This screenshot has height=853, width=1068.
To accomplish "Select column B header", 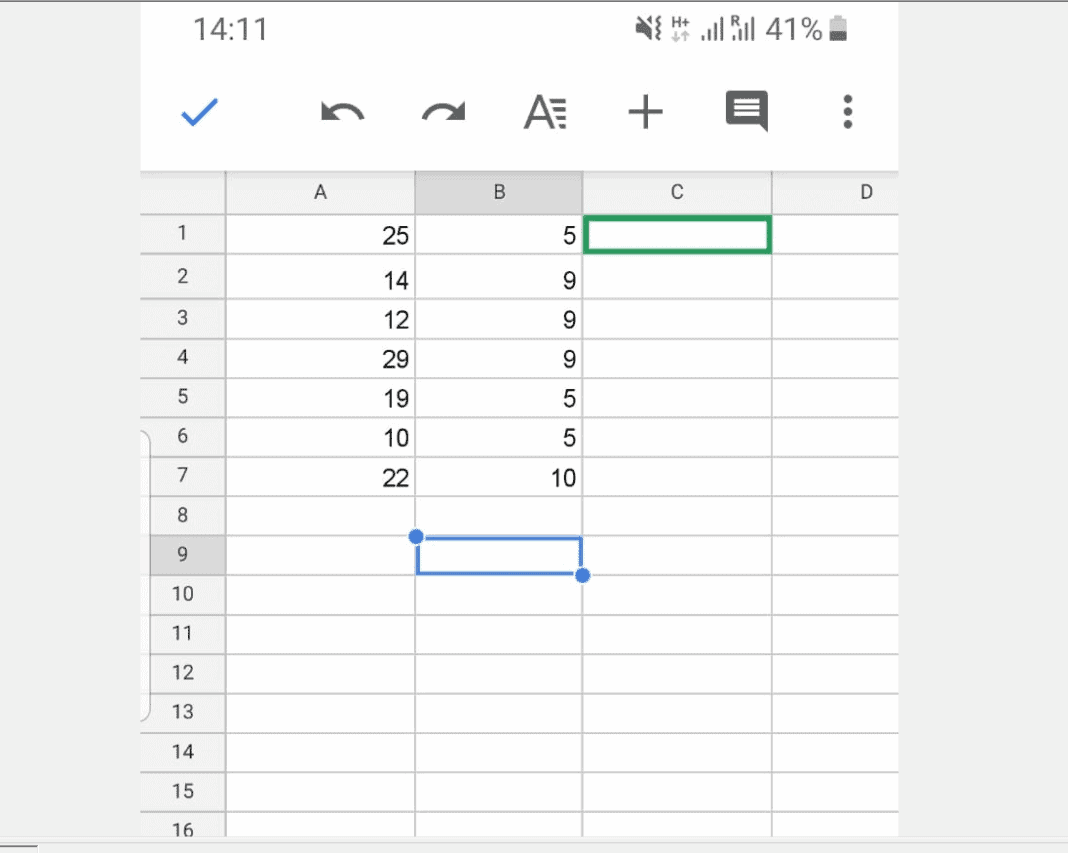I will [499, 193].
